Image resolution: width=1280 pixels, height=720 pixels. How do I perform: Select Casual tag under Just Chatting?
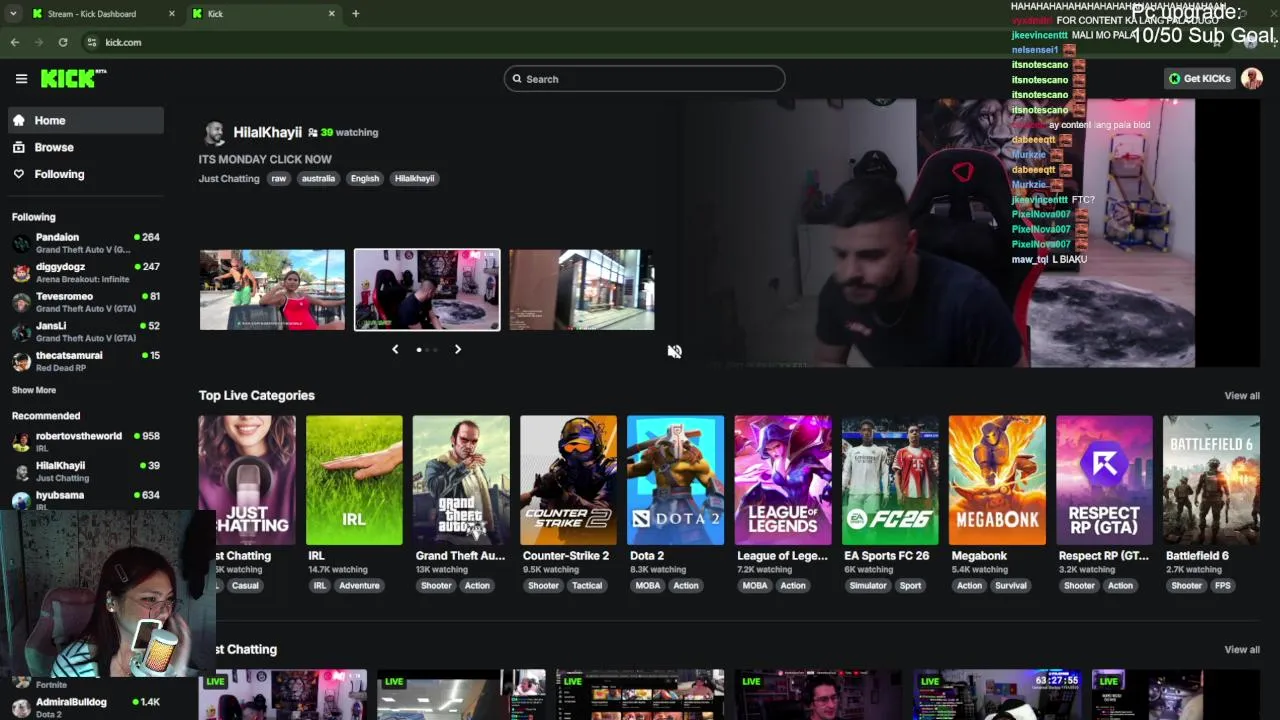[245, 586]
